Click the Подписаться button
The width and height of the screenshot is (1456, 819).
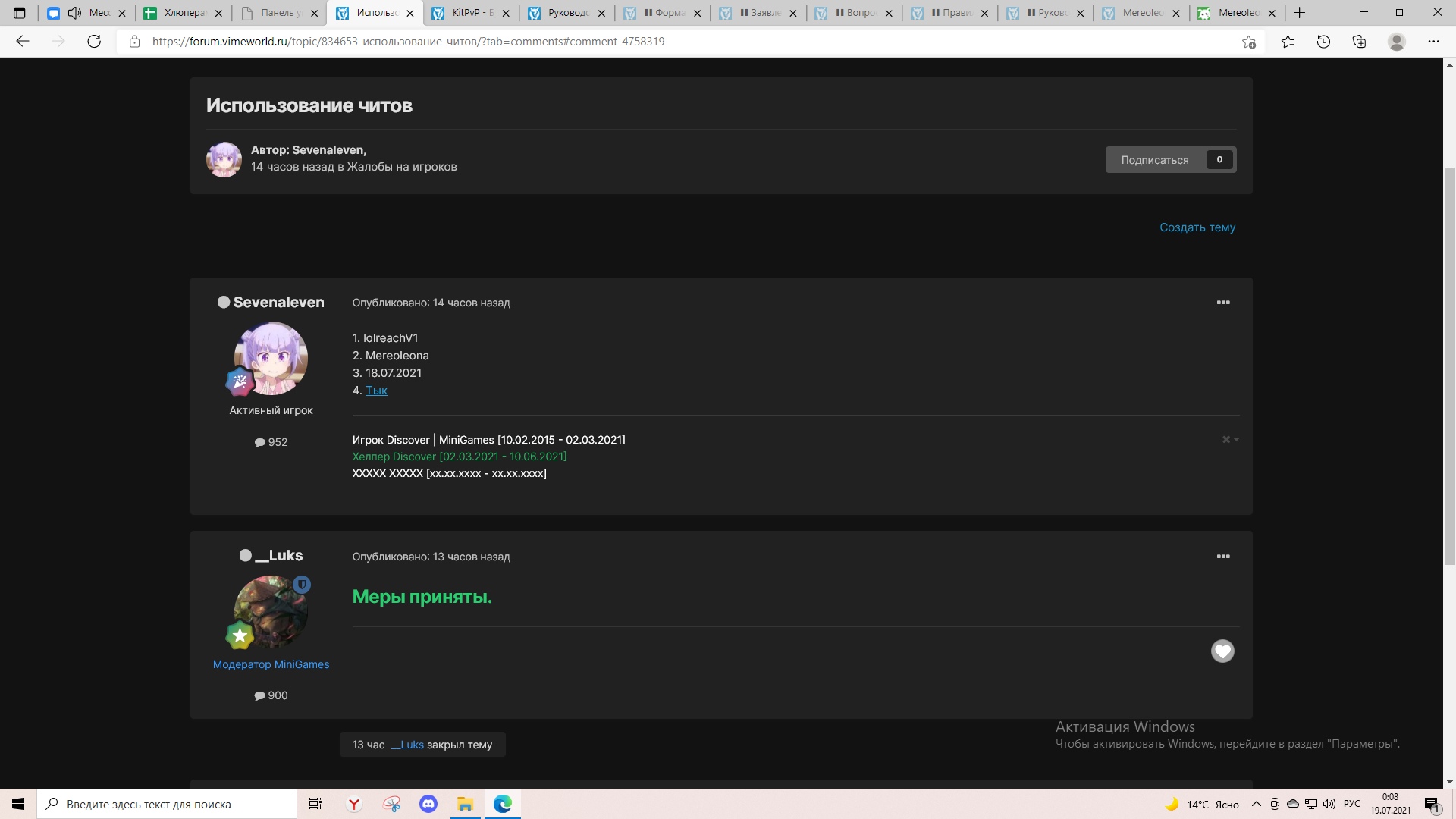coord(1154,160)
